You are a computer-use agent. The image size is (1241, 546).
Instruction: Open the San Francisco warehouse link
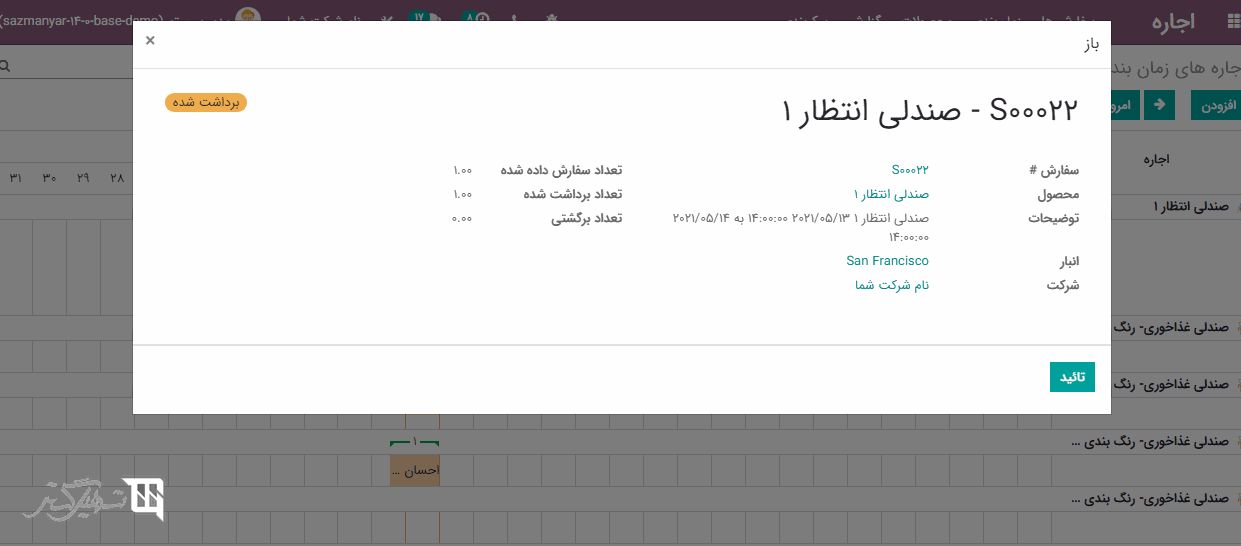click(x=887, y=261)
